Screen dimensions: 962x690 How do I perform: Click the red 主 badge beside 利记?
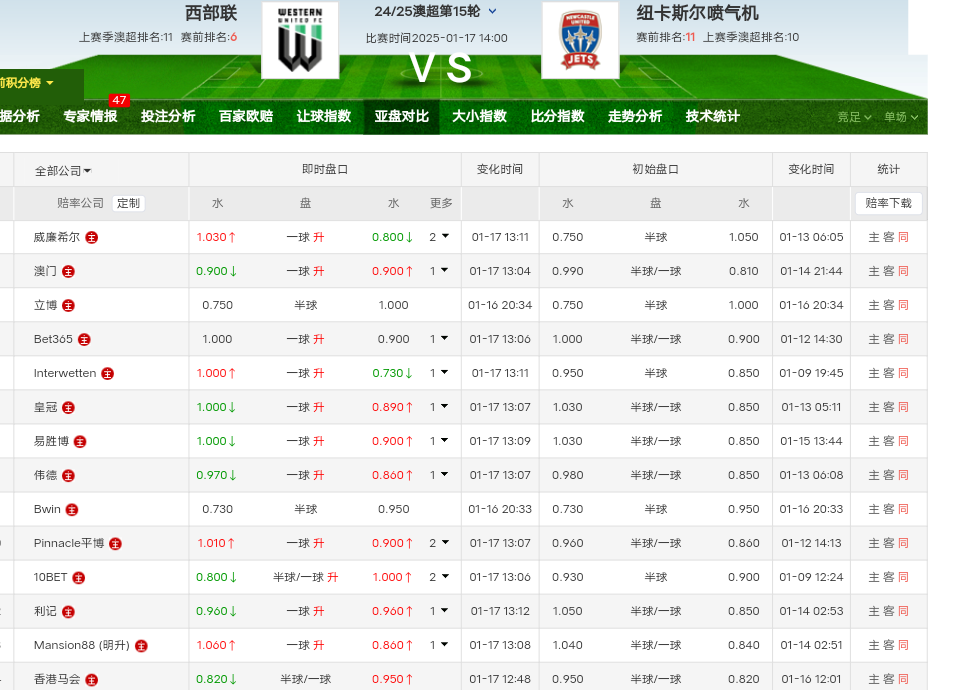[68, 611]
